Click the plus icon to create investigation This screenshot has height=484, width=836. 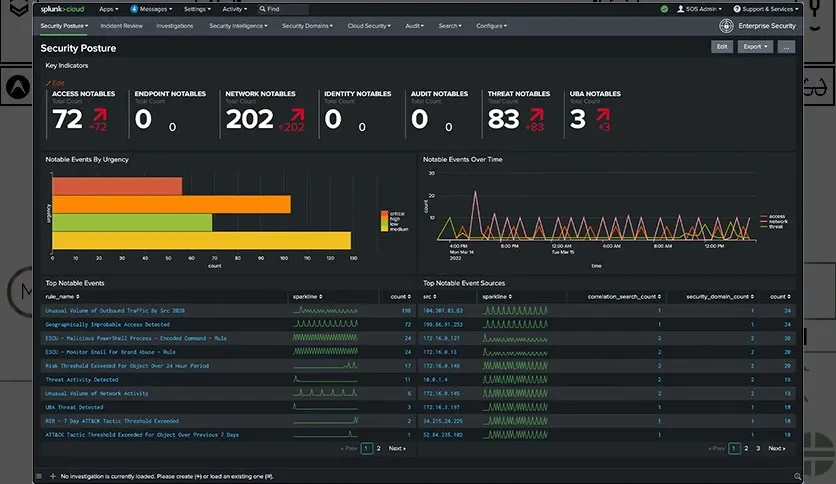point(53,476)
